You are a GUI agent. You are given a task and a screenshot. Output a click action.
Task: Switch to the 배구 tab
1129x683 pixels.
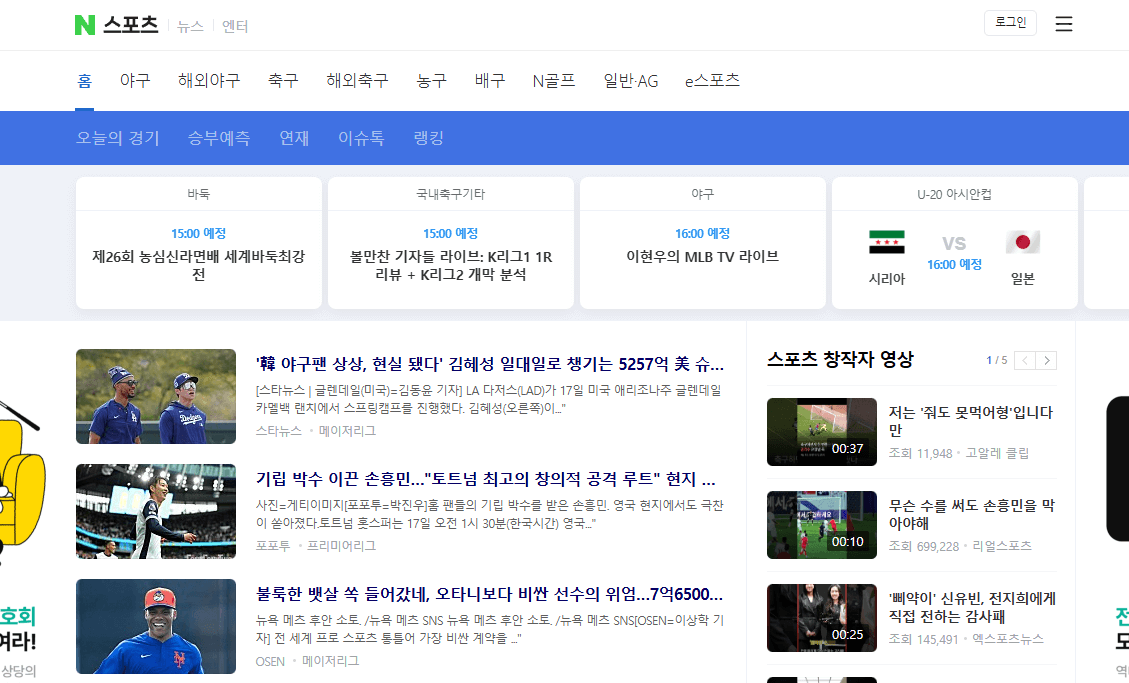[490, 81]
